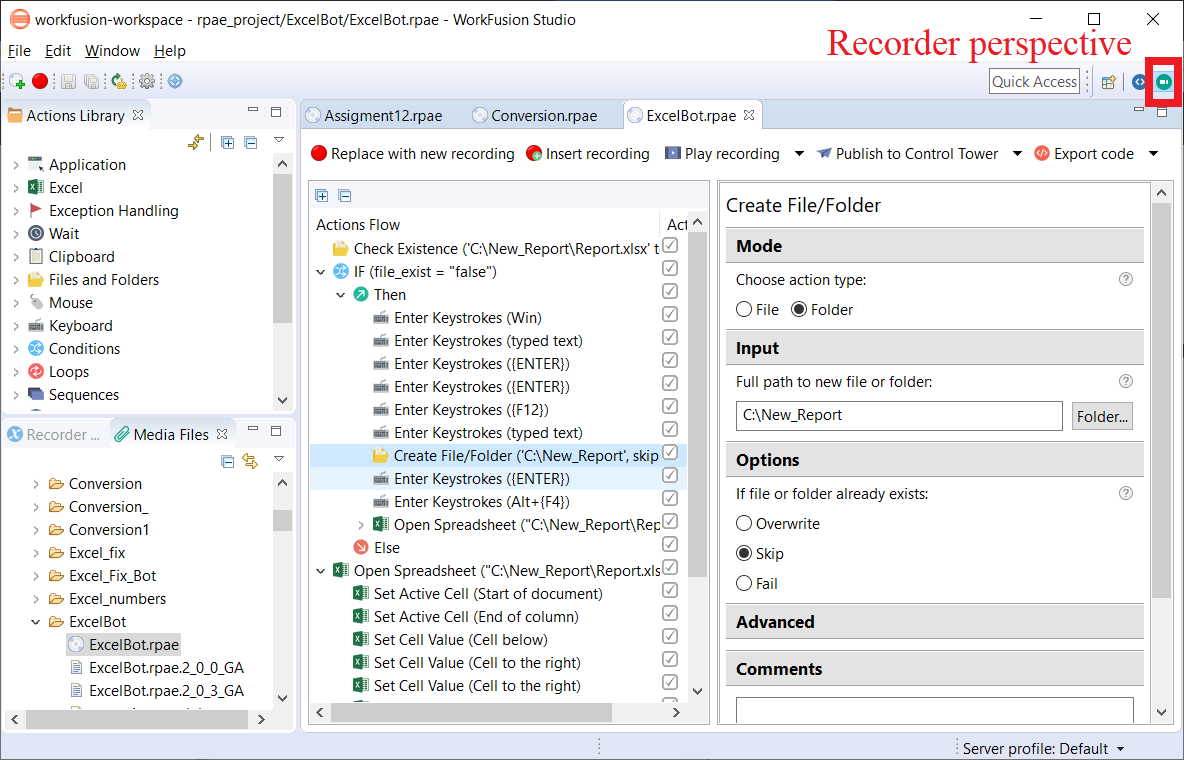The image size is (1184, 760).
Task: Choose the Fail option
Action: (745, 583)
